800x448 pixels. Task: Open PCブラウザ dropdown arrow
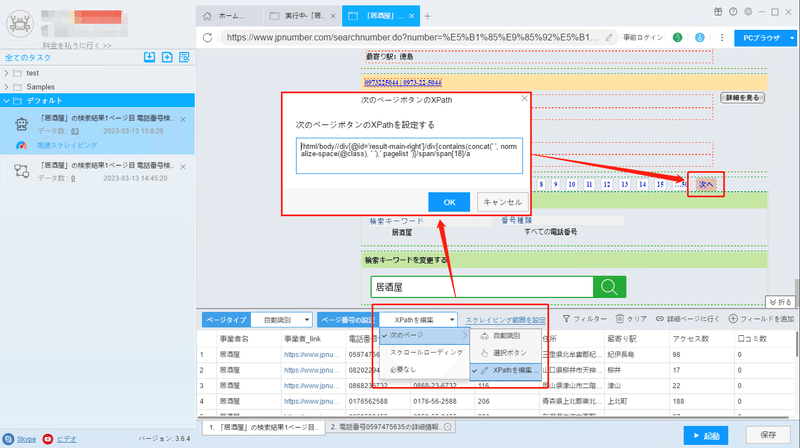pos(792,38)
